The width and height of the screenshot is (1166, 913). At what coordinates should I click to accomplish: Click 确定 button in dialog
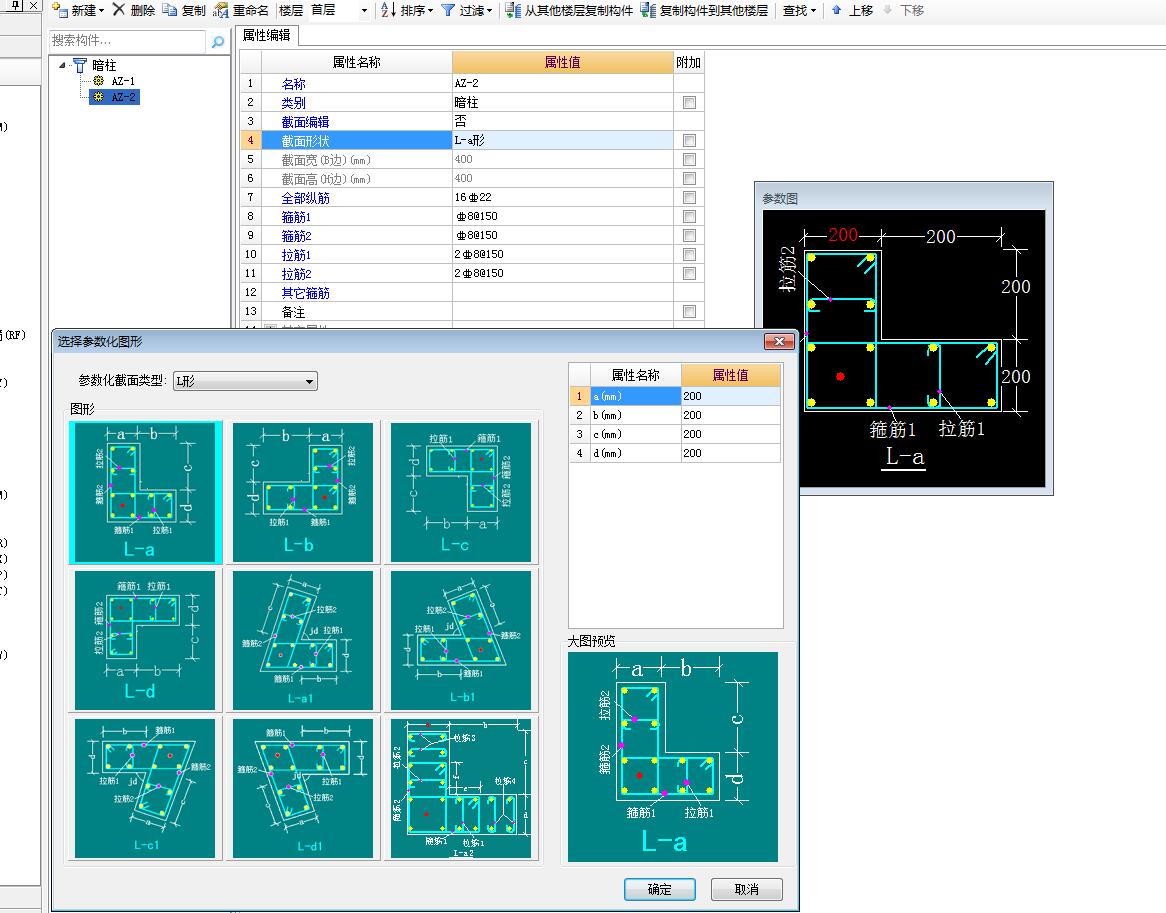click(660, 889)
